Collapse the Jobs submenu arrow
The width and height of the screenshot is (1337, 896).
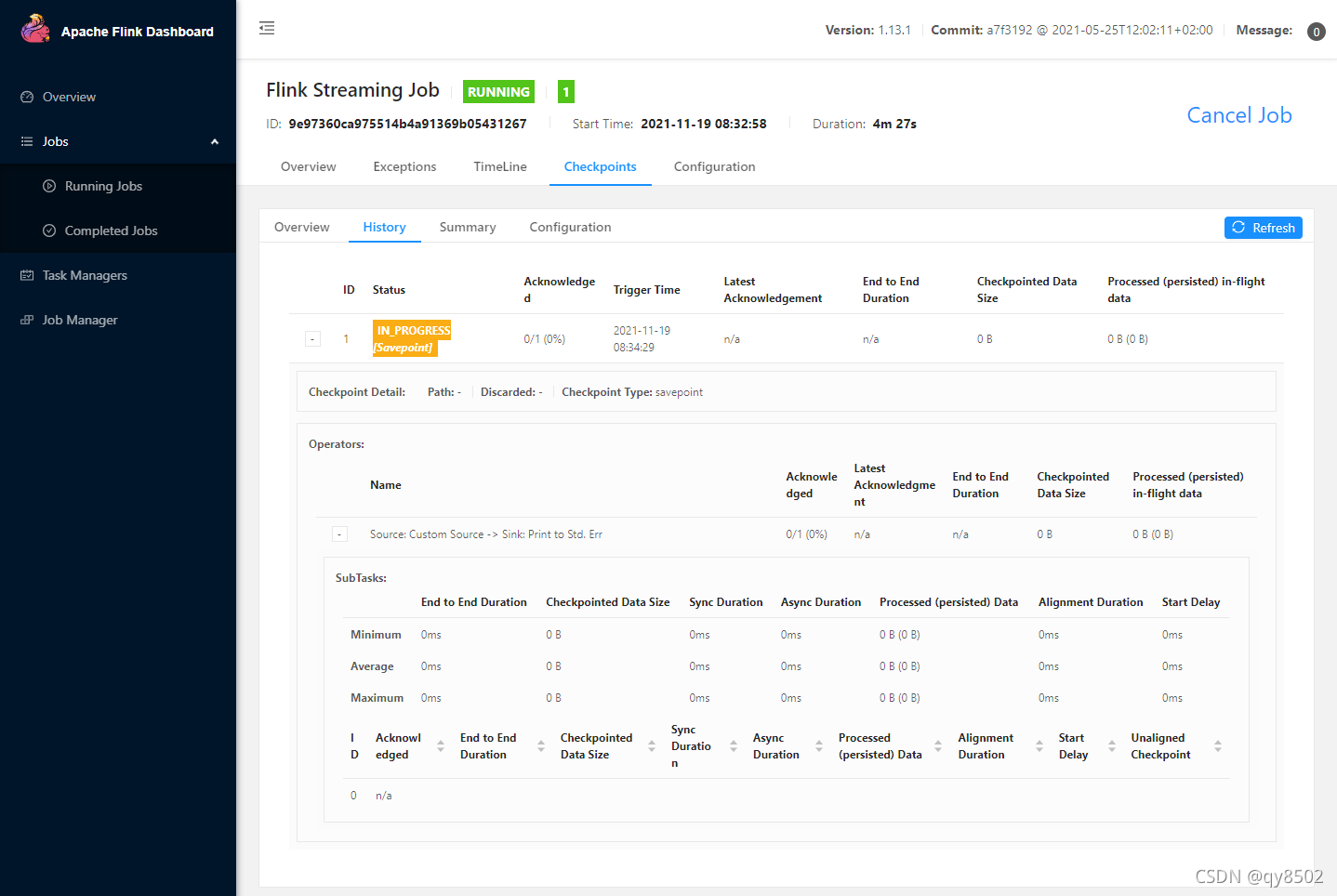pyautogui.click(x=215, y=141)
